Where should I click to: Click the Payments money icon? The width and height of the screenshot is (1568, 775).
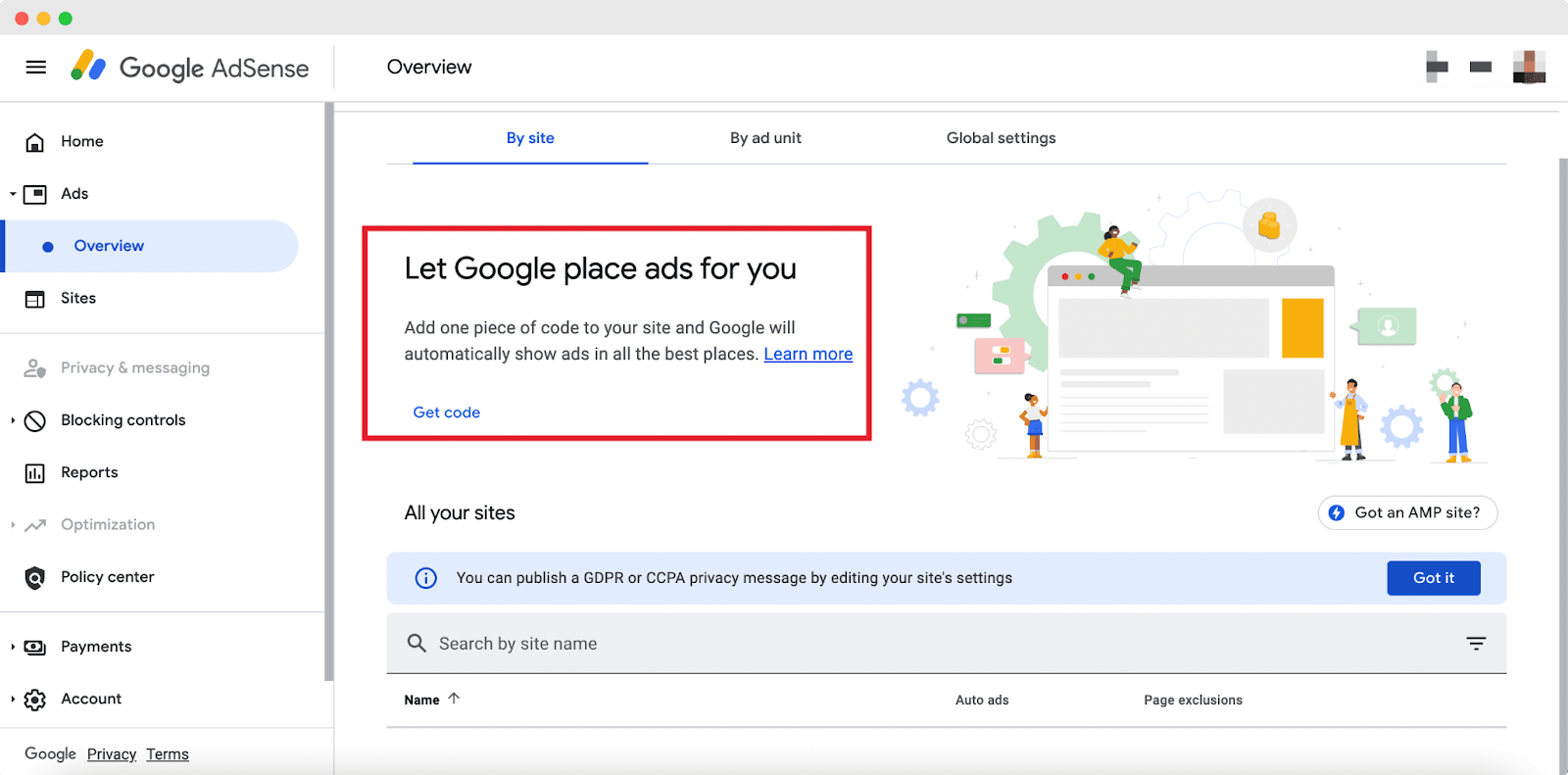pyautogui.click(x=35, y=647)
